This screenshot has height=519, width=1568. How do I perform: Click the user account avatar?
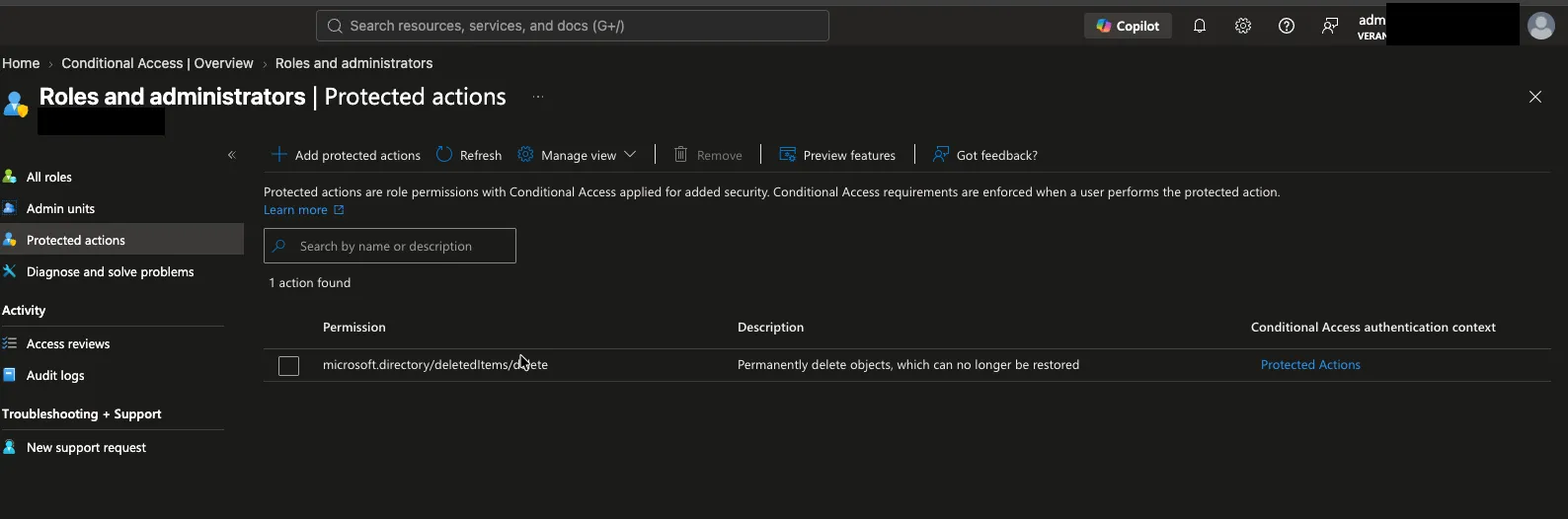click(1541, 26)
